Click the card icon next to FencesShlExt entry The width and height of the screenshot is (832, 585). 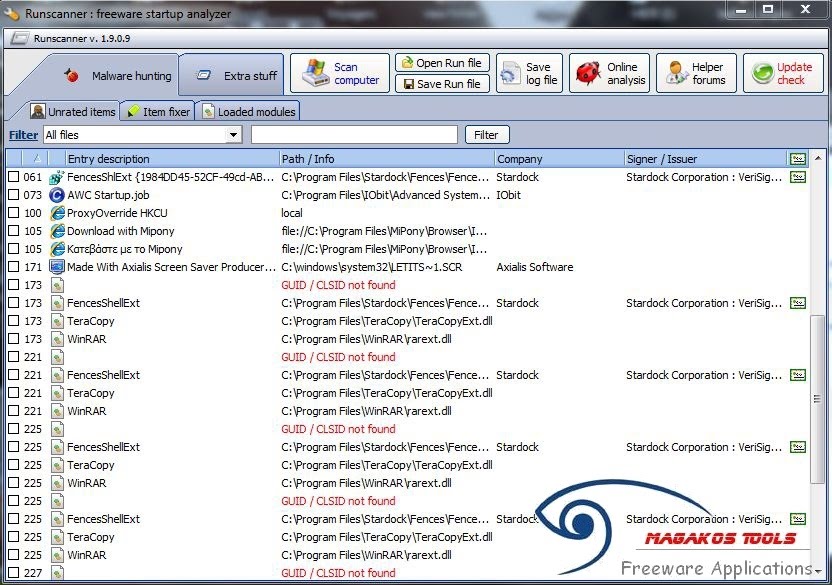797,176
